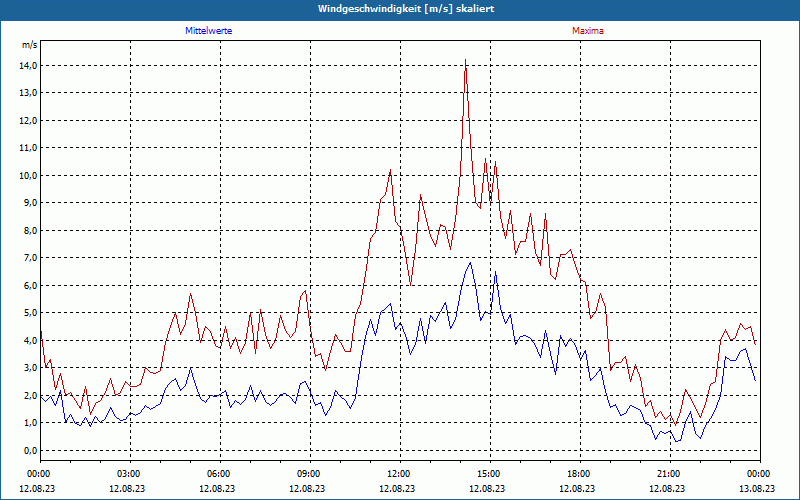Image resolution: width=800 pixels, height=500 pixels.
Task: Select the red 'Maxima' legend label
Action: (588, 31)
